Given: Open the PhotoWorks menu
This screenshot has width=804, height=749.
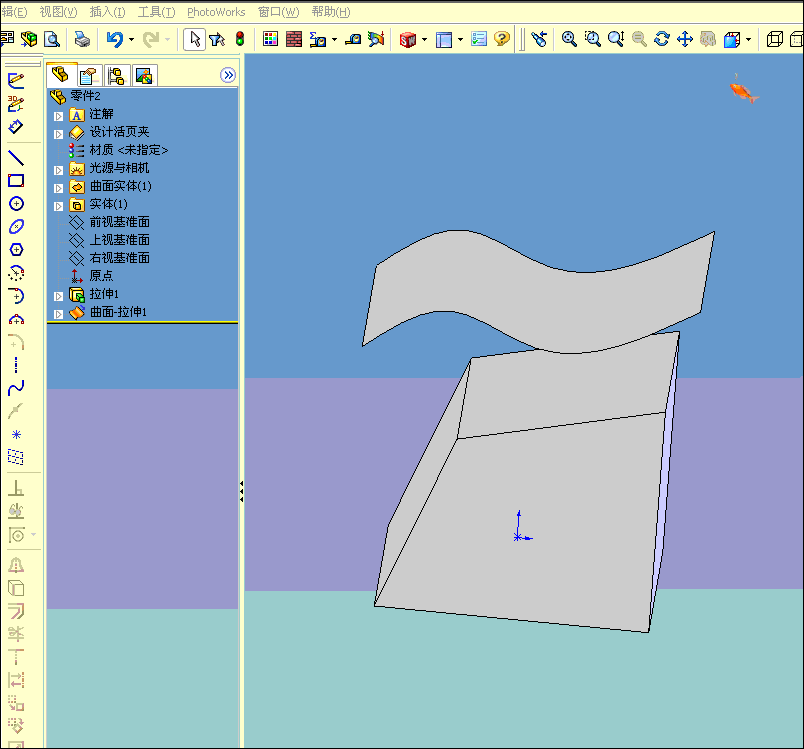Looking at the screenshot, I should click(x=216, y=12).
